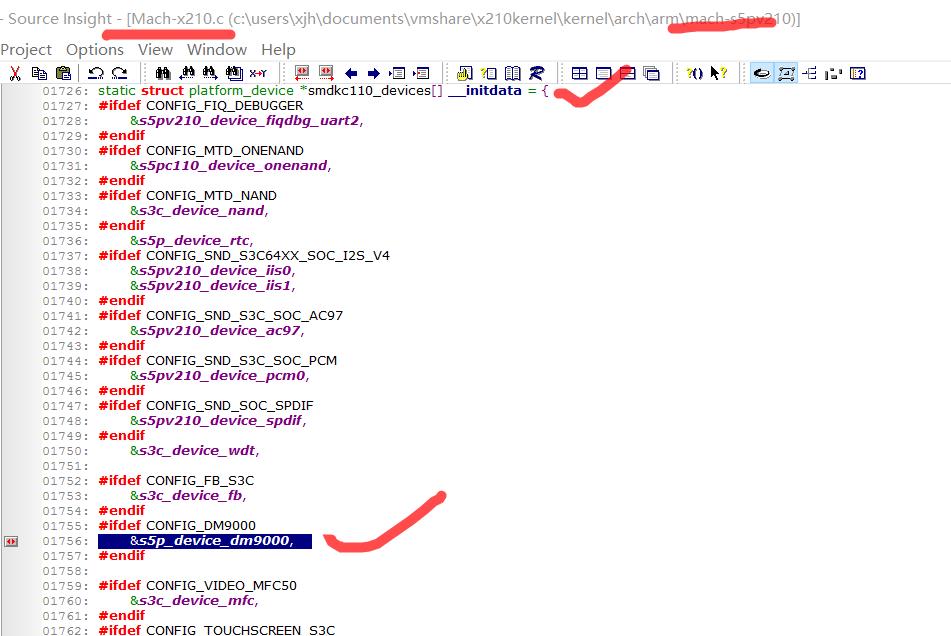
Task: Click the ?() function help icon
Action: pos(694,73)
